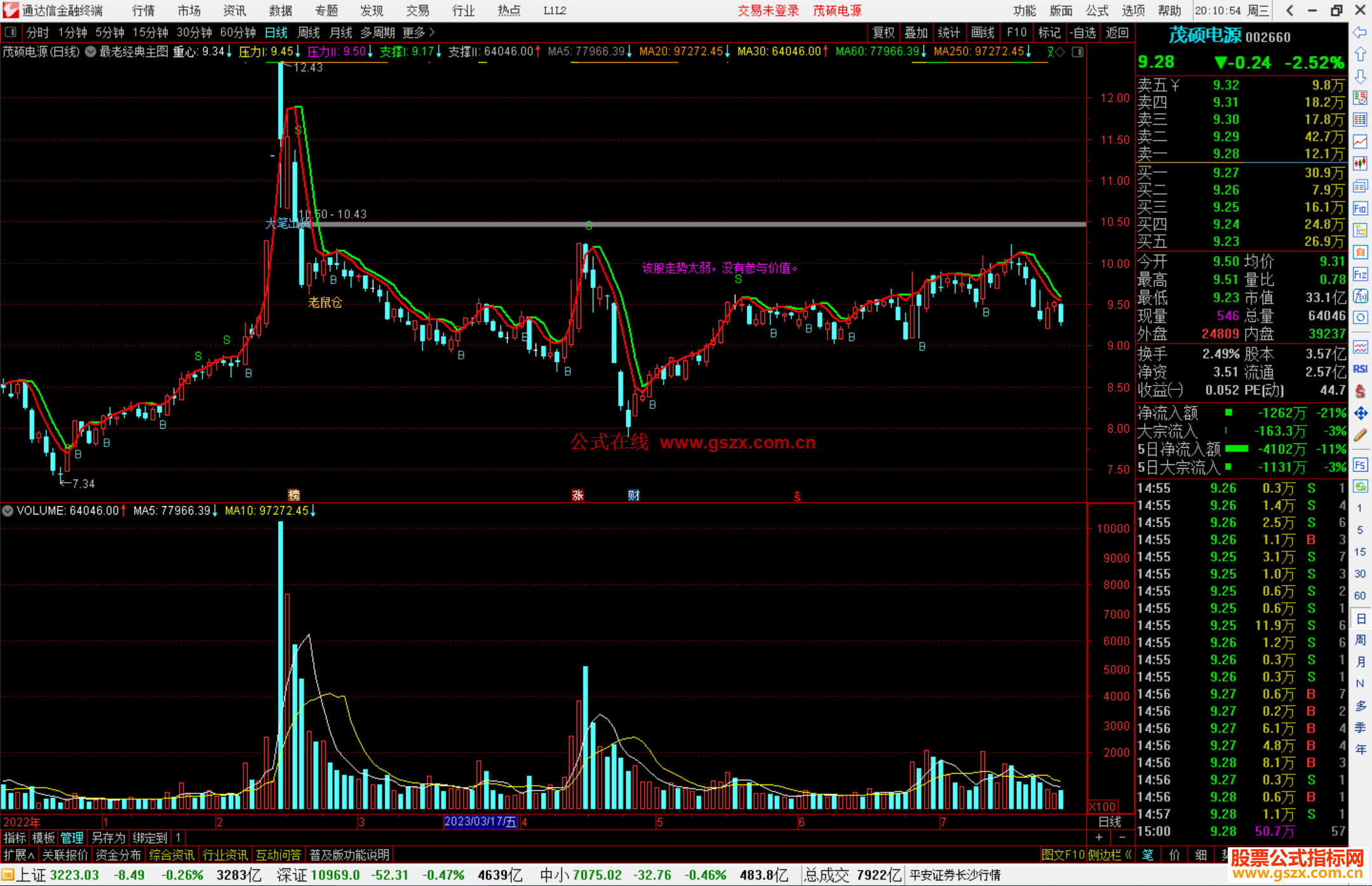Toggle the VOLUME indicator circle button
Screen dimensions: 1372x886
(x=8, y=511)
